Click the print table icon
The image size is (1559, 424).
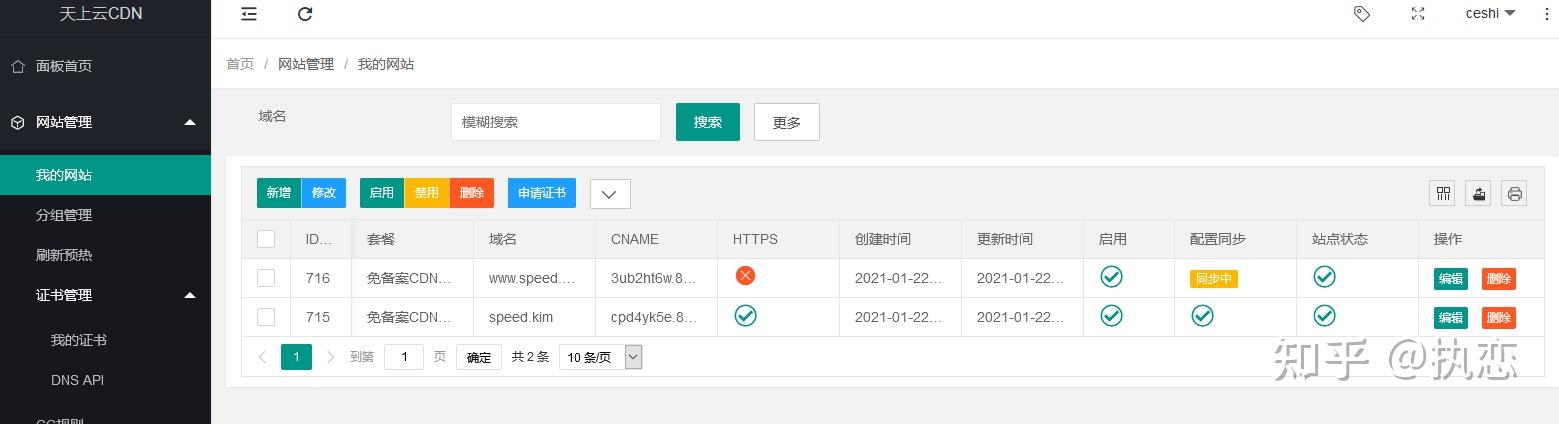(1514, 194)
